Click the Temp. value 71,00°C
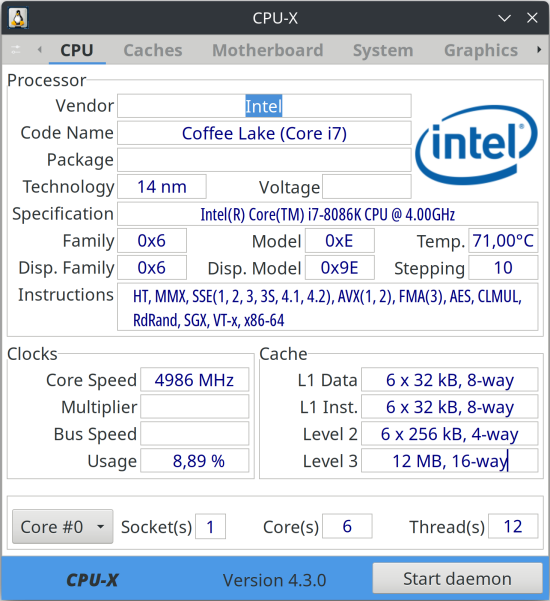The image size is (550, 601). [503, 241]
